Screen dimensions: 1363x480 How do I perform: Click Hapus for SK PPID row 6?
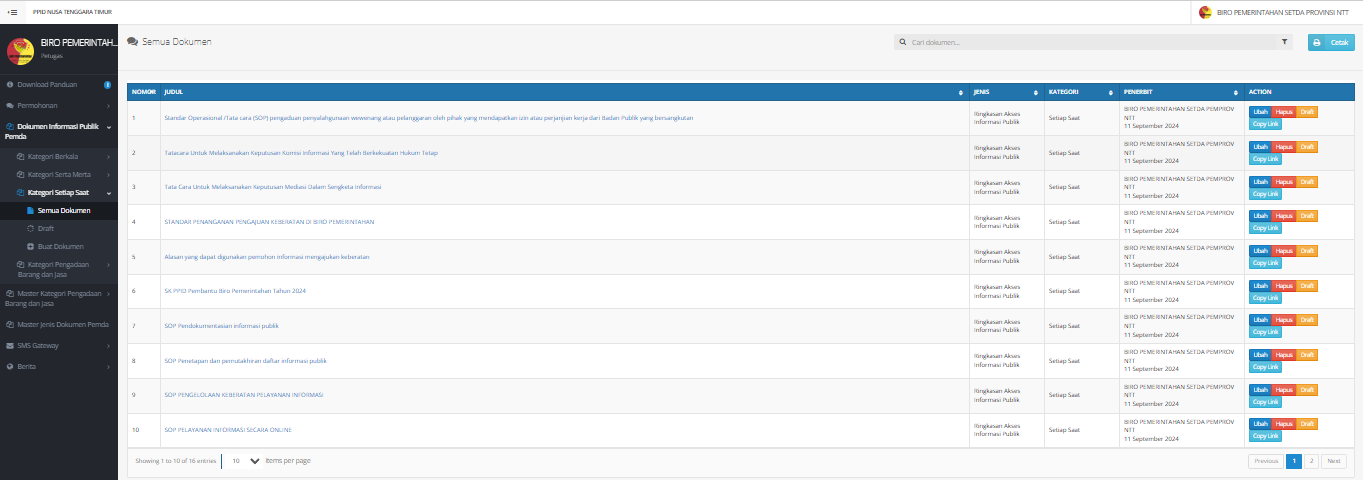pos(1284,285)
